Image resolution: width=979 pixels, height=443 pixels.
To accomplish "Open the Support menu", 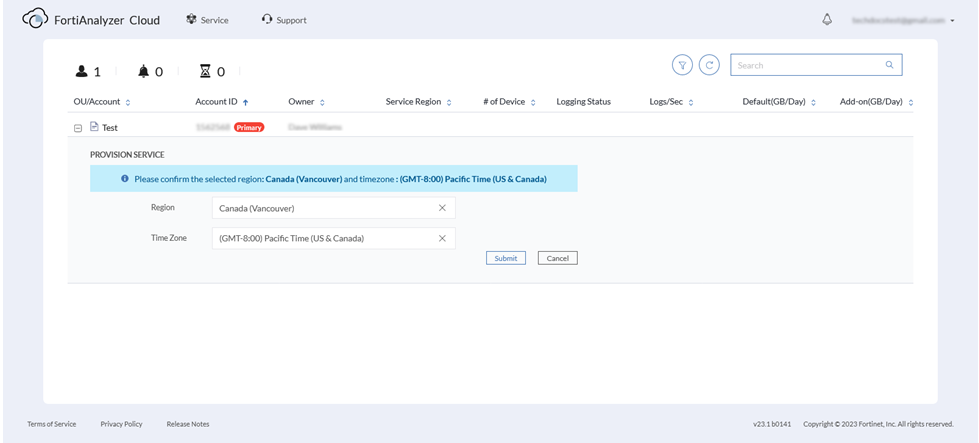I will 284,20.
